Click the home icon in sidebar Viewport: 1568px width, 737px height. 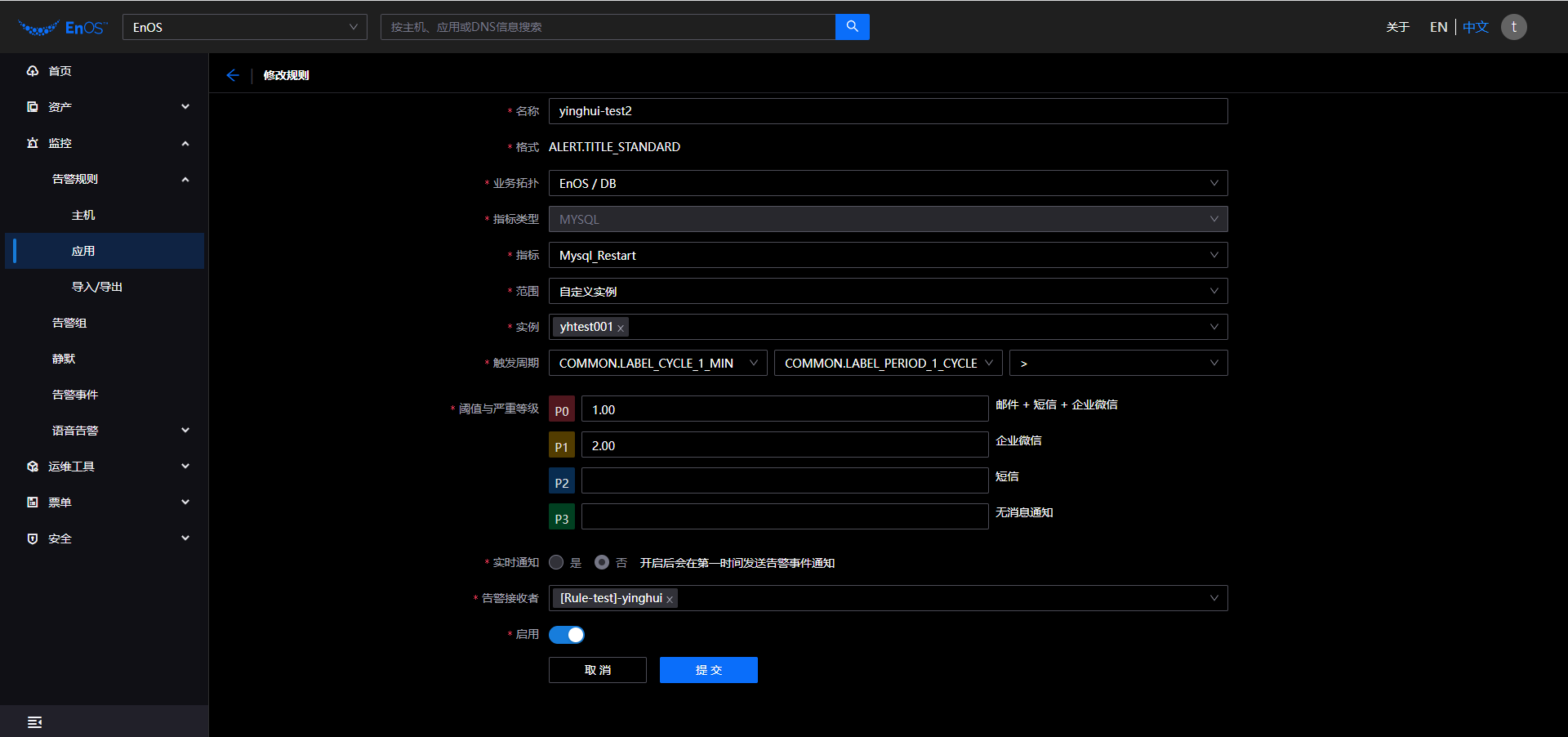coord(33,71)
